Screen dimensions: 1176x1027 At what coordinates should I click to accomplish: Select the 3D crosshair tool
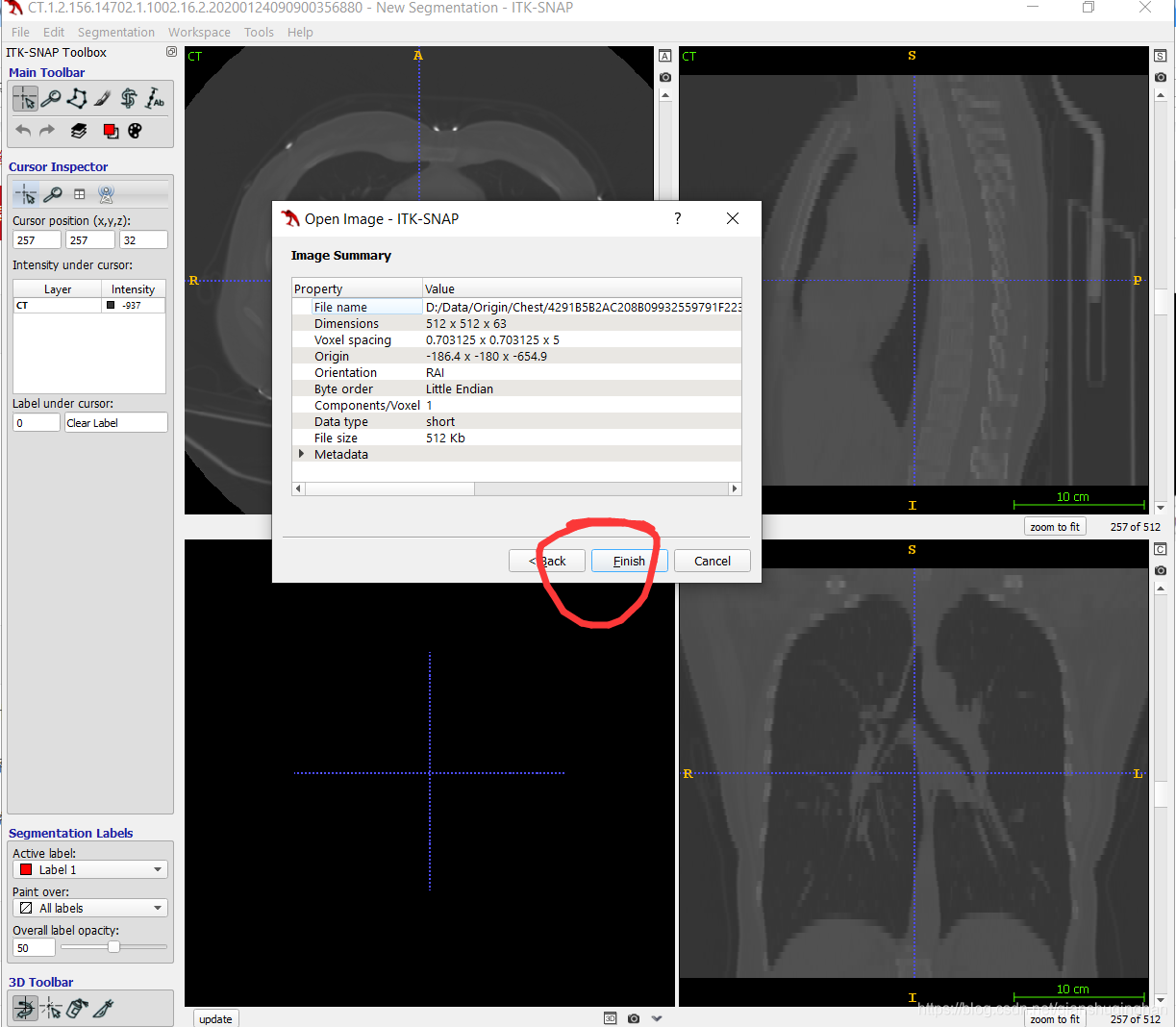(x=52, y=1008)
